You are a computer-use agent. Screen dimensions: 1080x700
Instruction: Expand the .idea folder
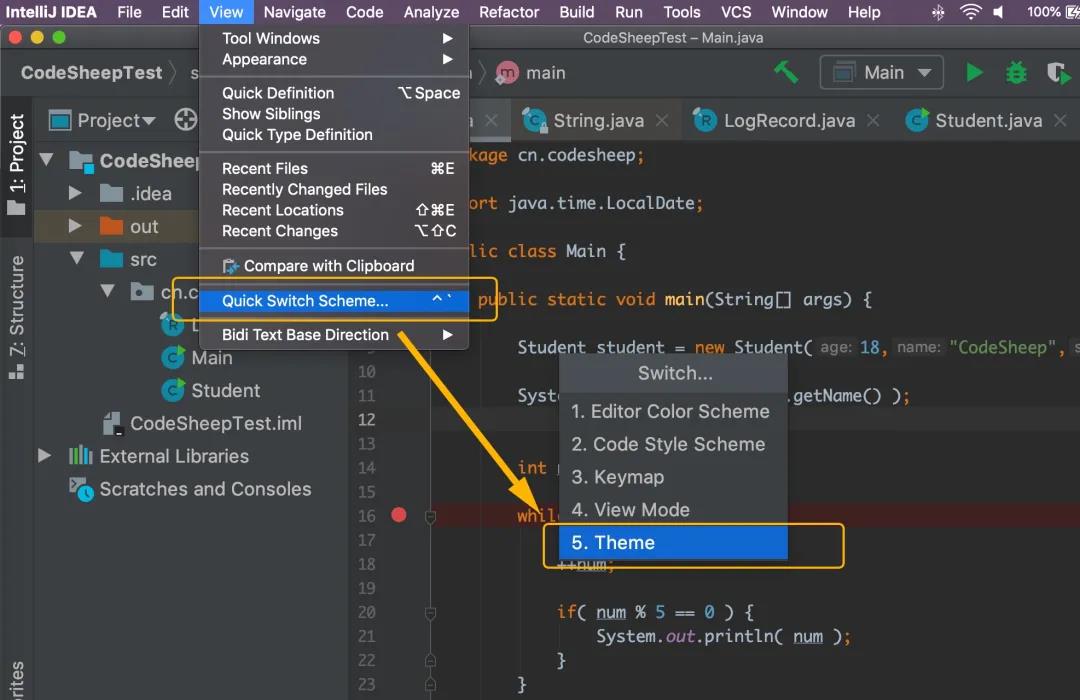click(x=75, y=194)
